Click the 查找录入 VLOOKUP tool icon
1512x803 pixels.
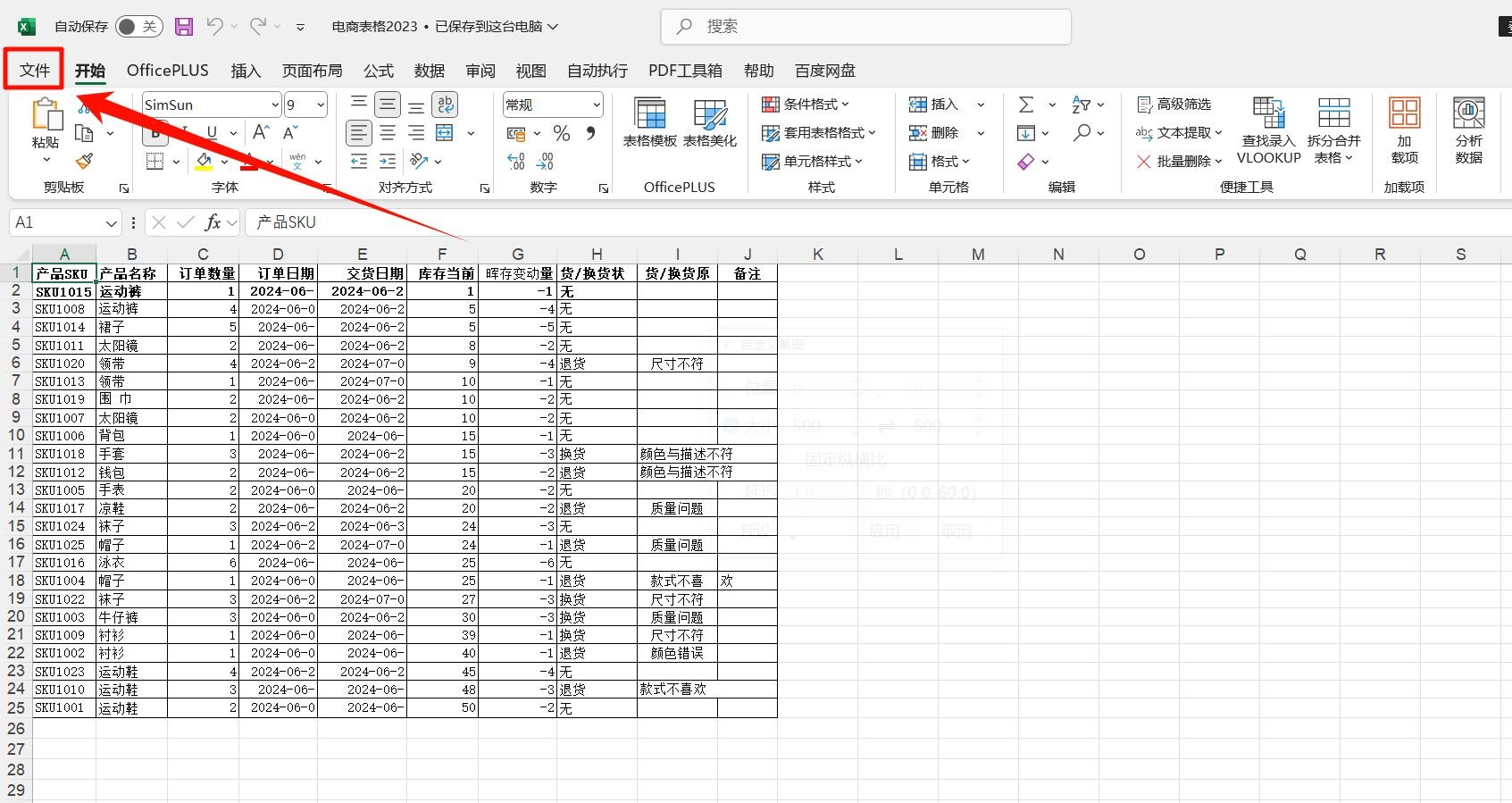click(x=1268, y=130)
